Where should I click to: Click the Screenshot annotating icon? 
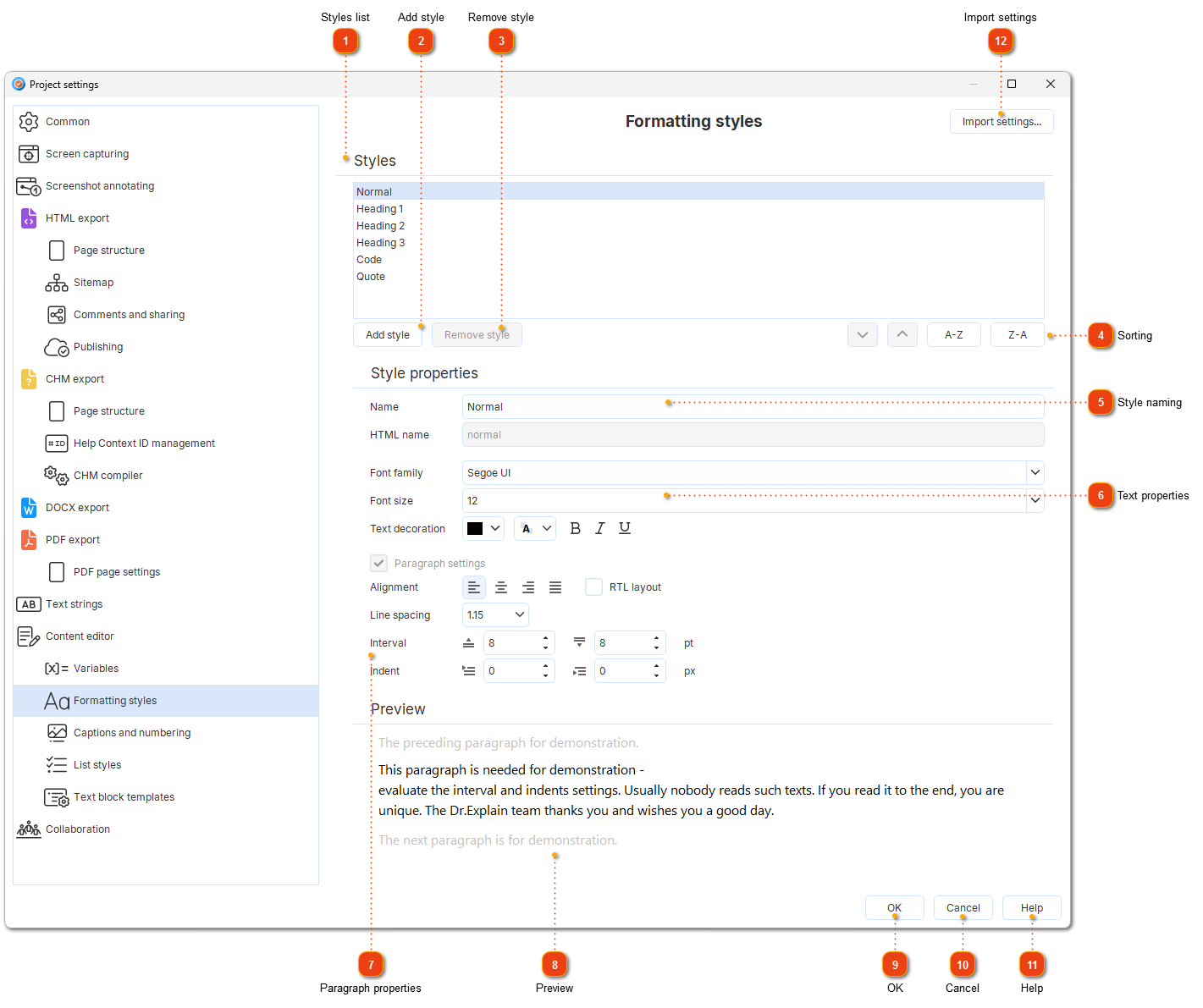(29, 186)
